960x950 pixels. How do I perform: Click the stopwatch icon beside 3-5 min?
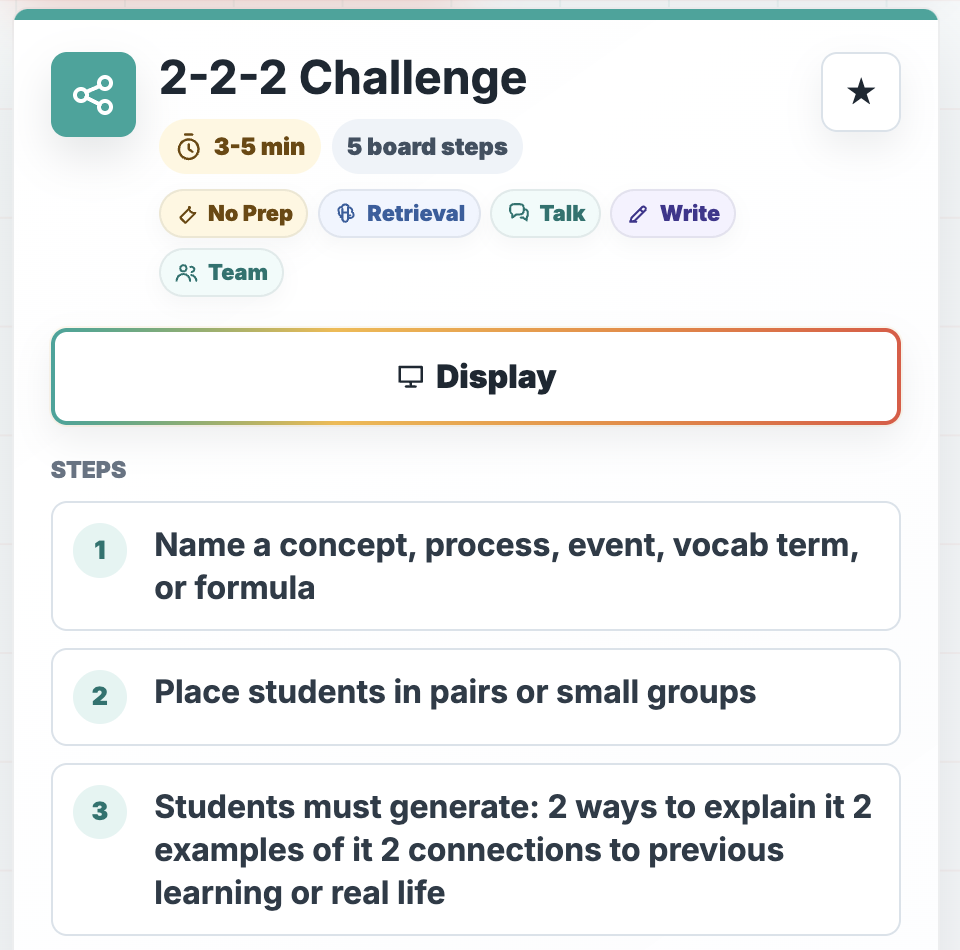[189, 148]
